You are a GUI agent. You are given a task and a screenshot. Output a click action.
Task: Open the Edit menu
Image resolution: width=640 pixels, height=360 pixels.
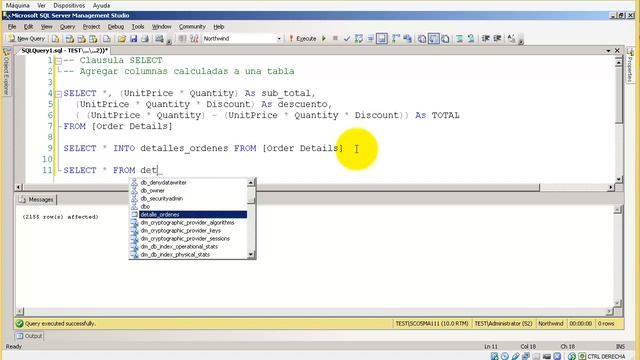pyautogui.click(x=28, y=27)
